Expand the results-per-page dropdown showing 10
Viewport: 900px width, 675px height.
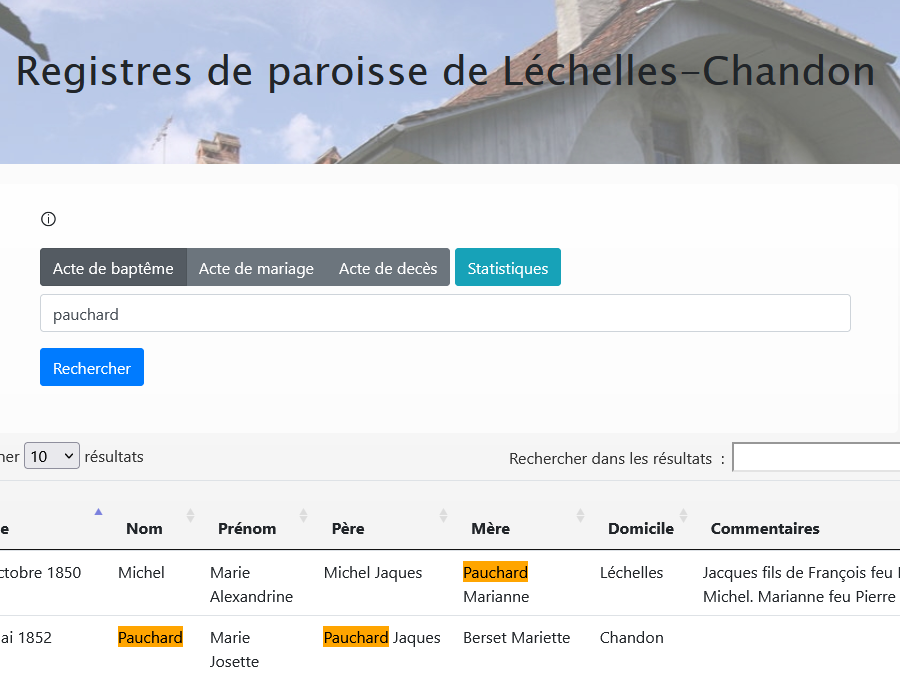[x=51, y=457]
